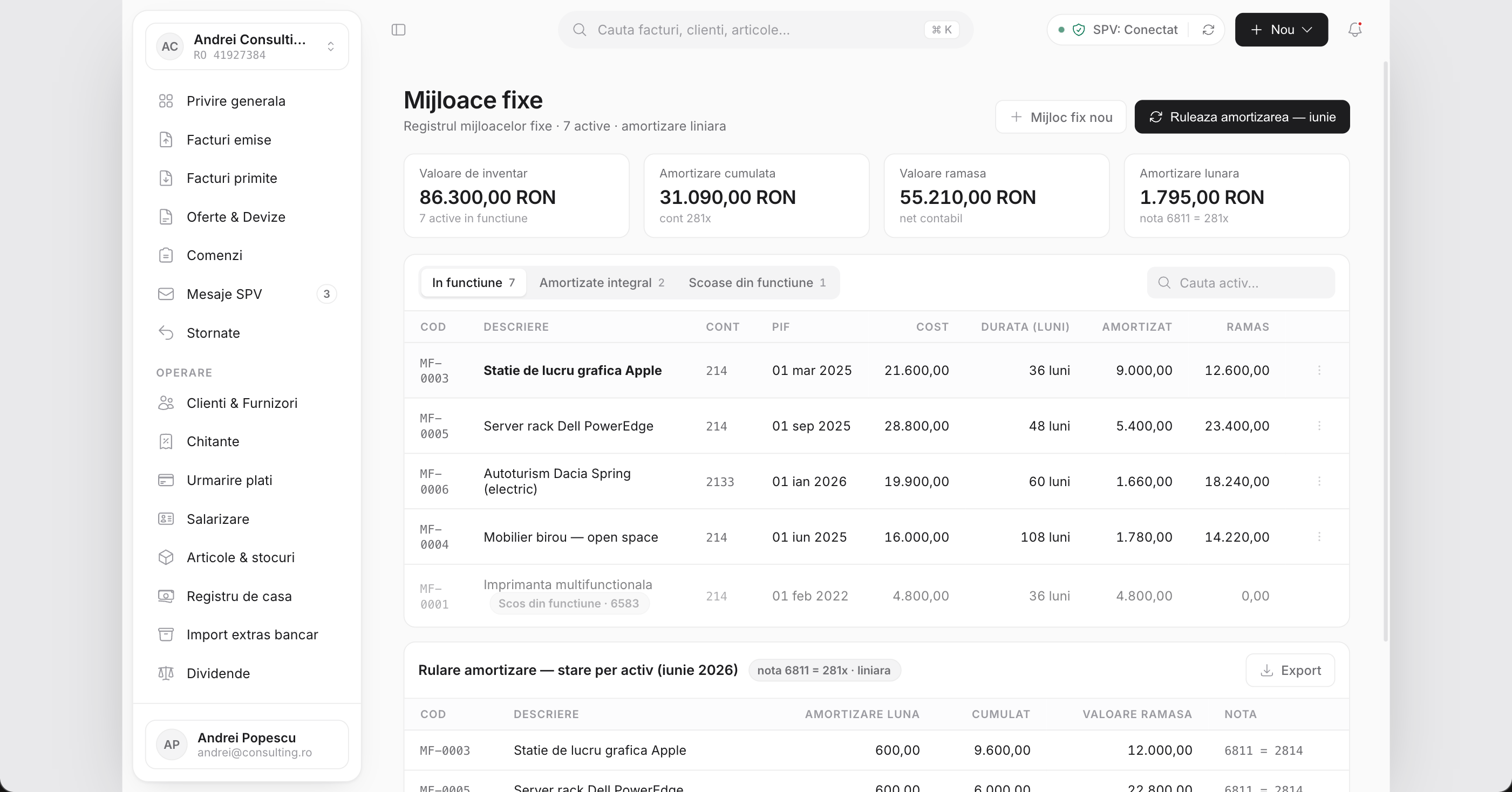The height and width of the screenshot is (792, 1512).
Task: Click the Salarizare ID card icon
Action: (x=166, y=519)
